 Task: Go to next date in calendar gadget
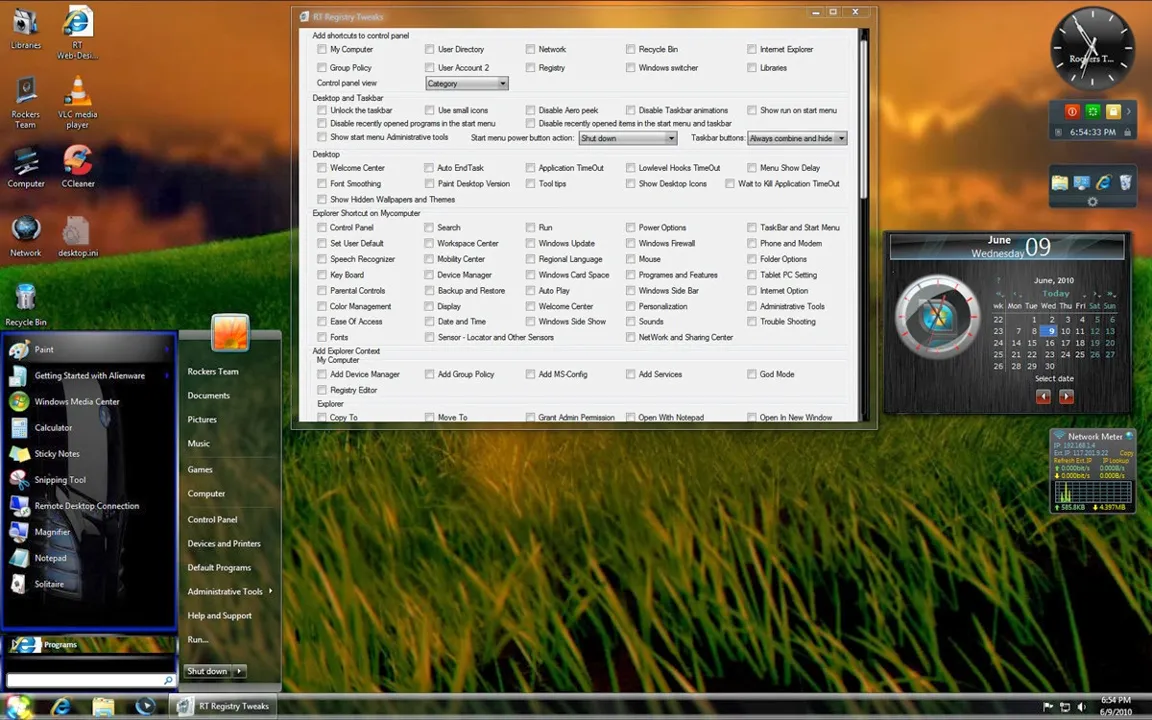[x=1067, y=397]
